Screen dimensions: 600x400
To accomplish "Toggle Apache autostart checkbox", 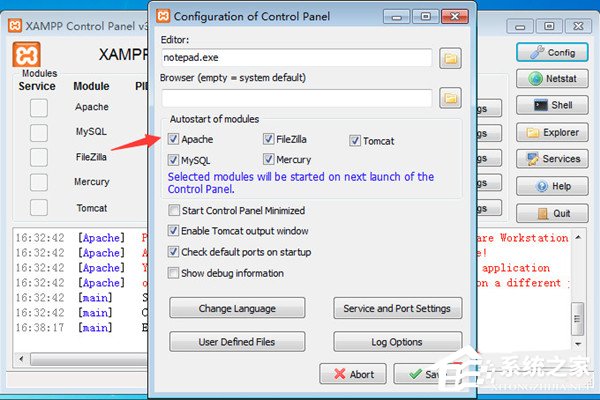I will coord(173,139).
